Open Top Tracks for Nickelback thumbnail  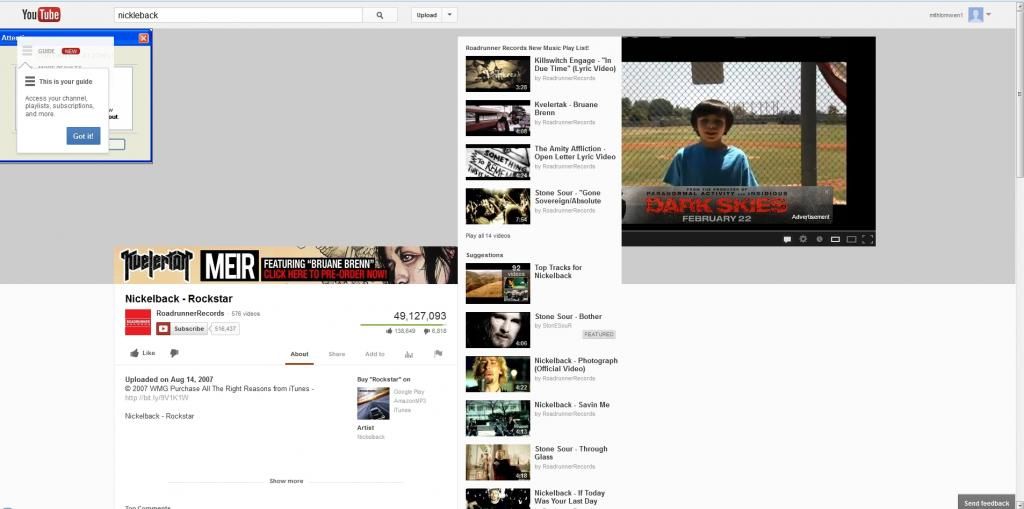pyautogui.click(x=498, y=283)
